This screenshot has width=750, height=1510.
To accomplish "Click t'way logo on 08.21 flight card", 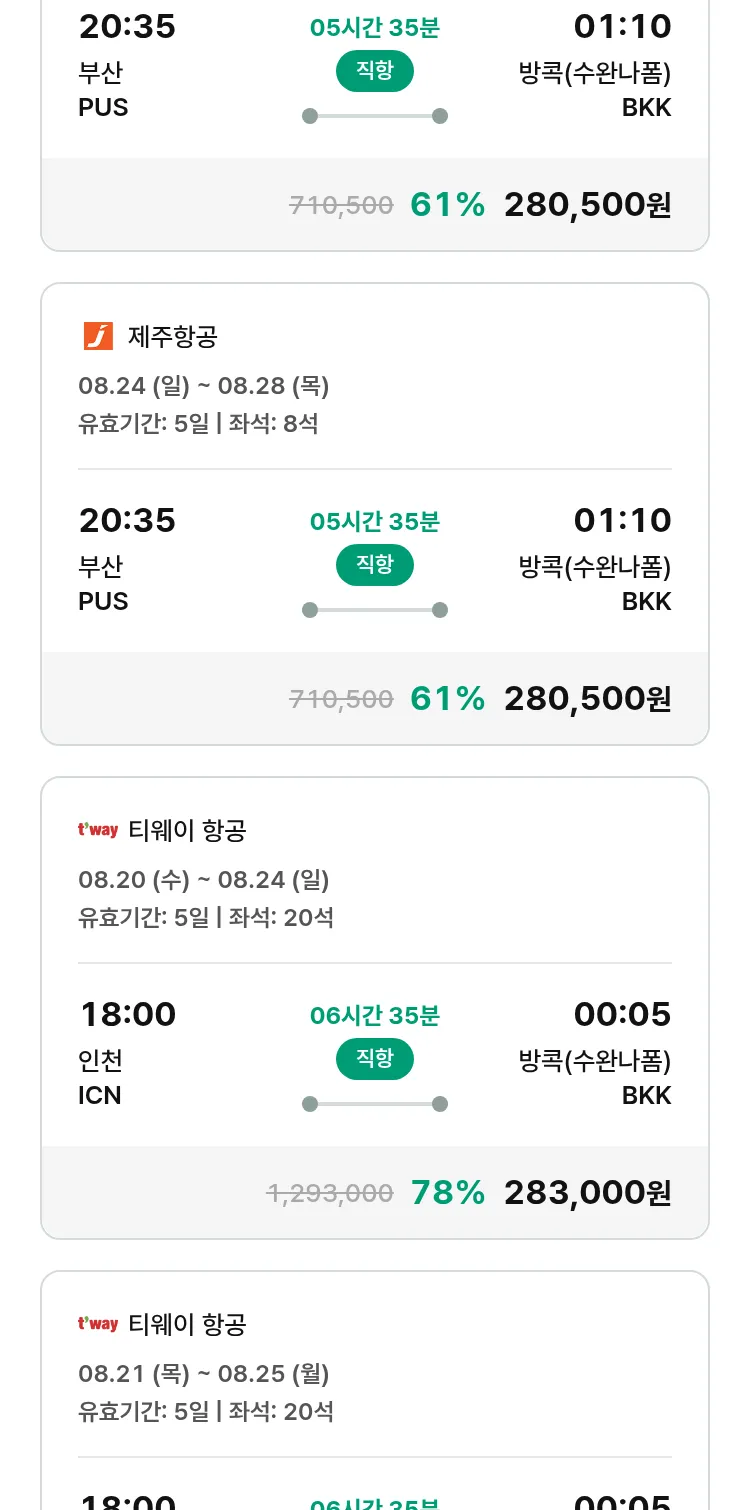I will click(x=98, y=1324).
